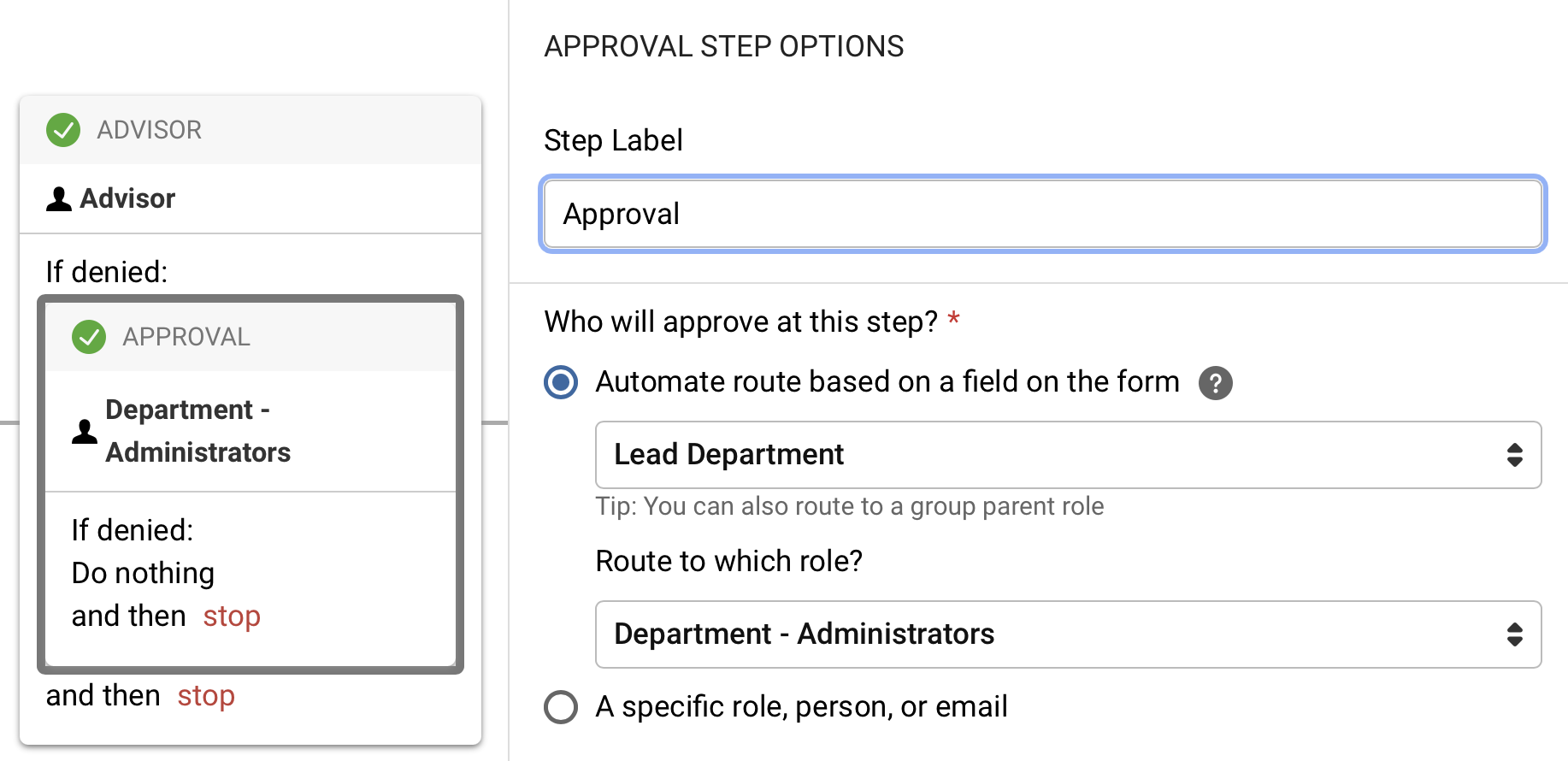
Task: Click the red 'stop' link inside the Approval card
Action: click(x=232, y=616)
